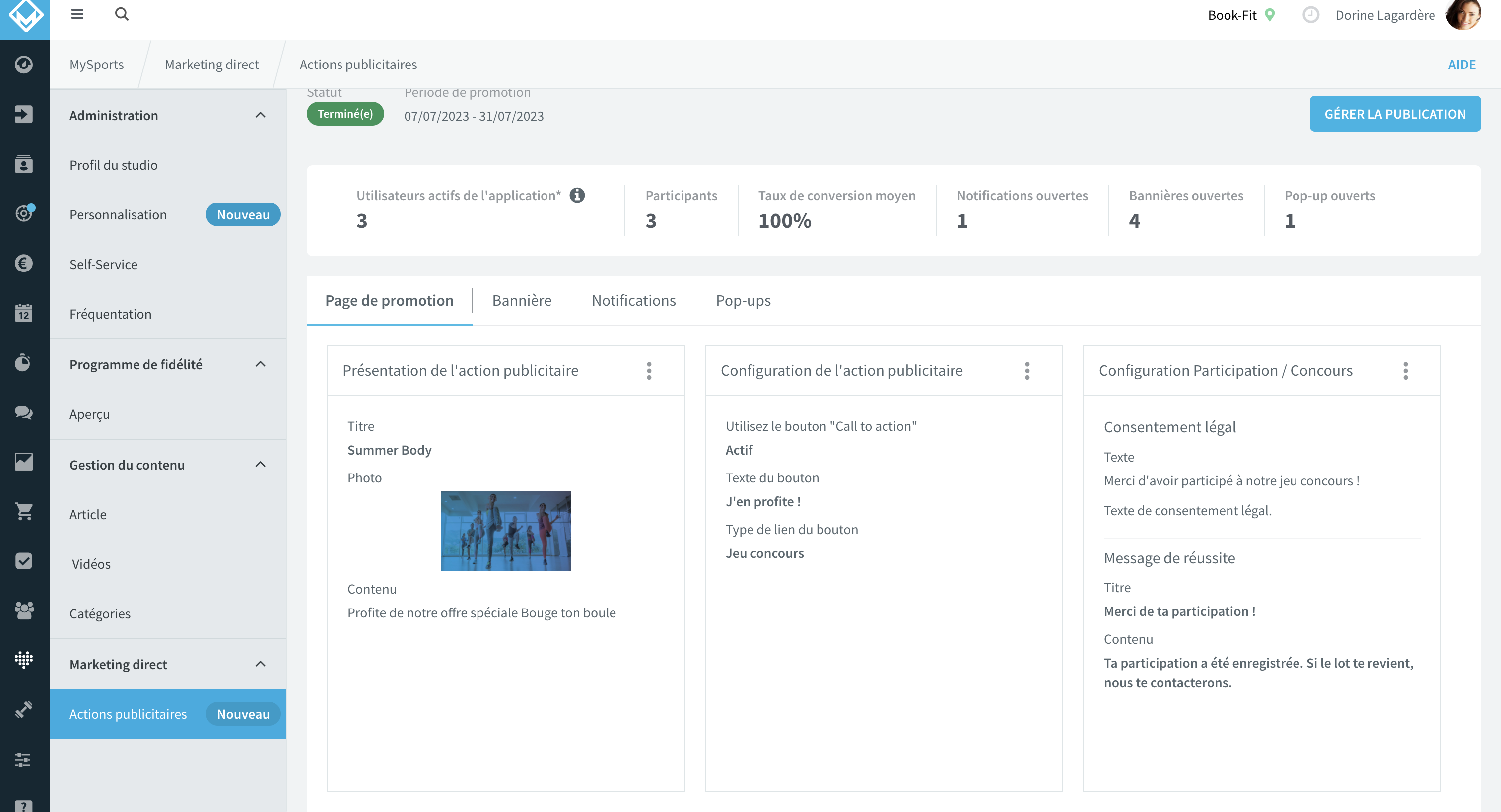Click the Book-Fit location pin icon

tap(1270, 15)
